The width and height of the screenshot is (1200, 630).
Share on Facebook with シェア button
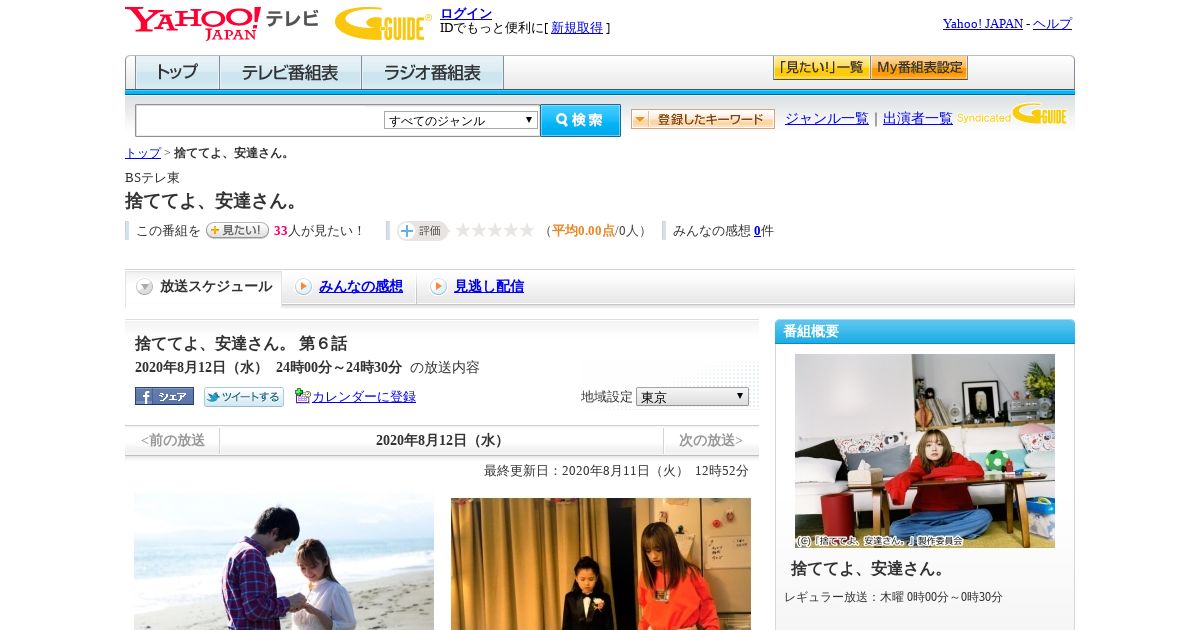pos(164,396)
